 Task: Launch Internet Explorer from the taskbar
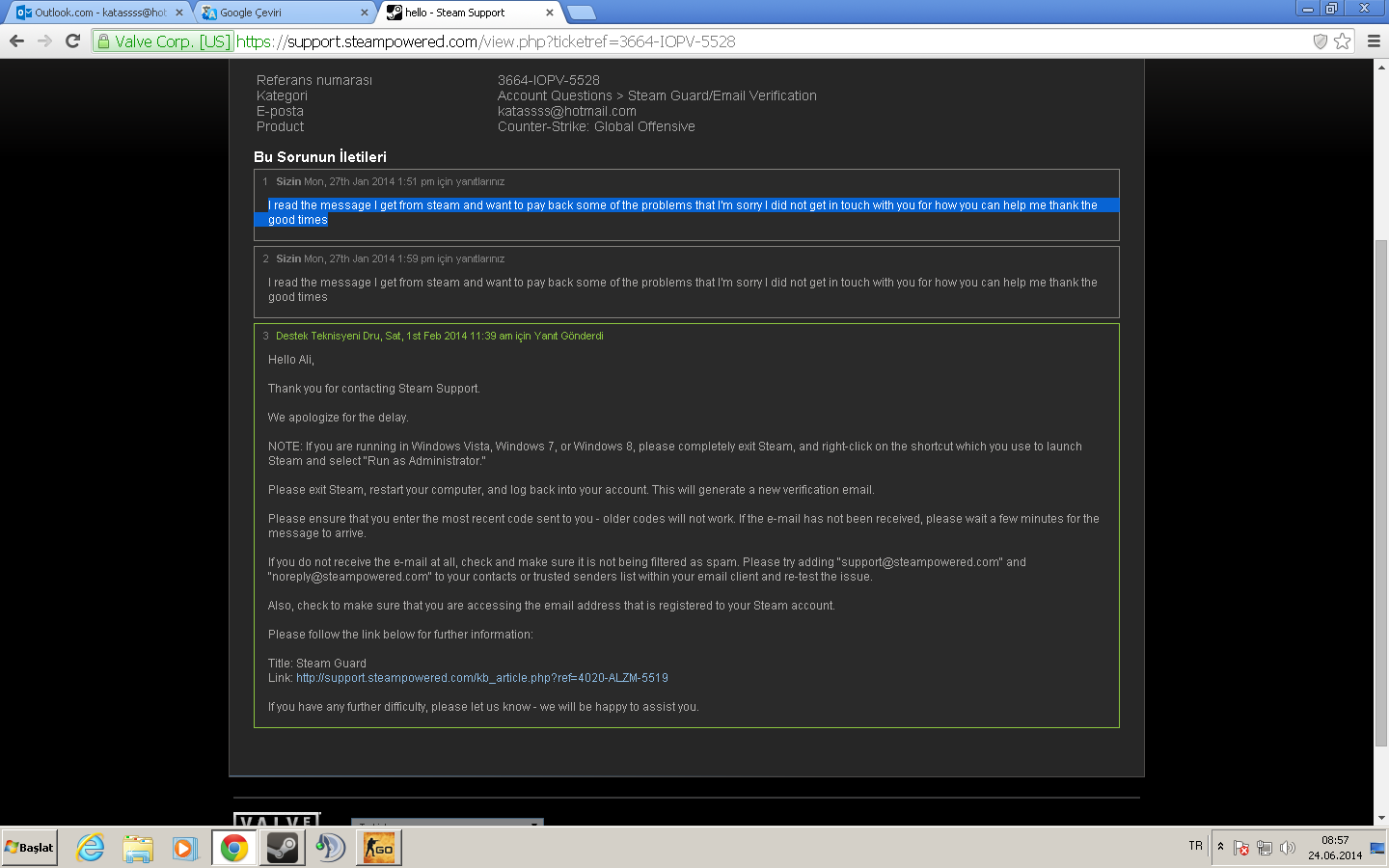pos(91,848)
